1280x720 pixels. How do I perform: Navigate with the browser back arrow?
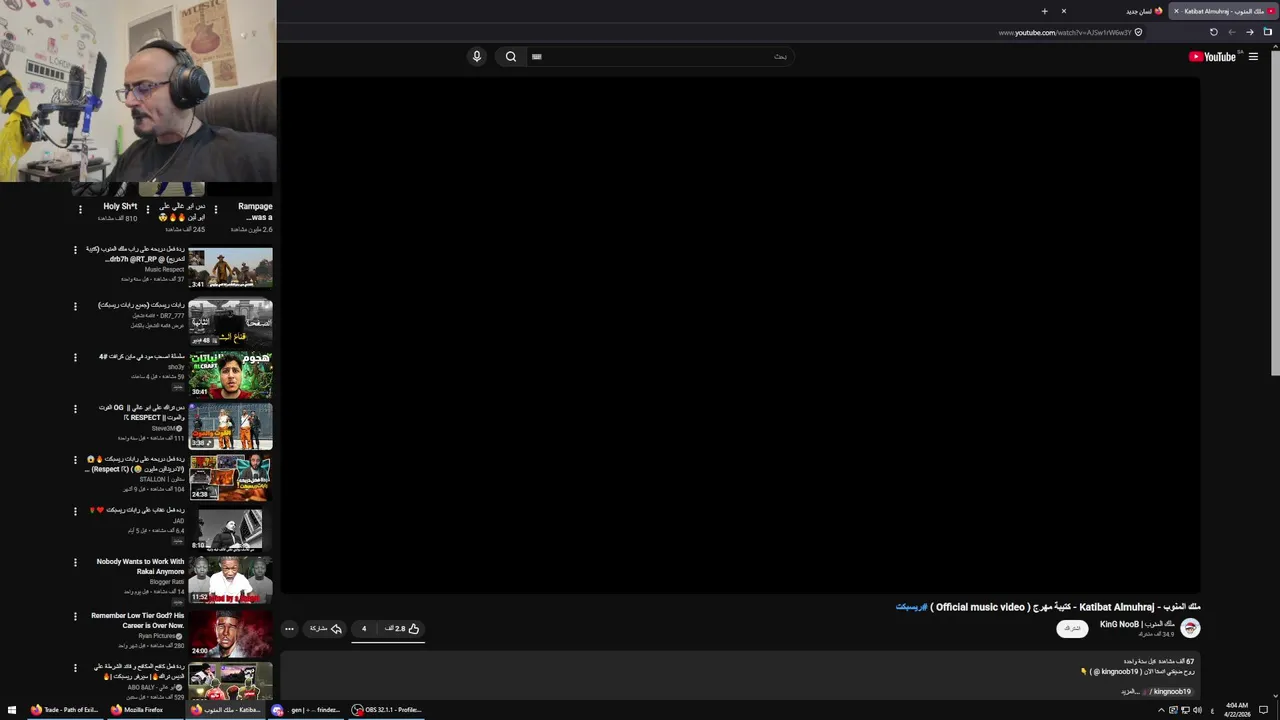[1232, 32]
